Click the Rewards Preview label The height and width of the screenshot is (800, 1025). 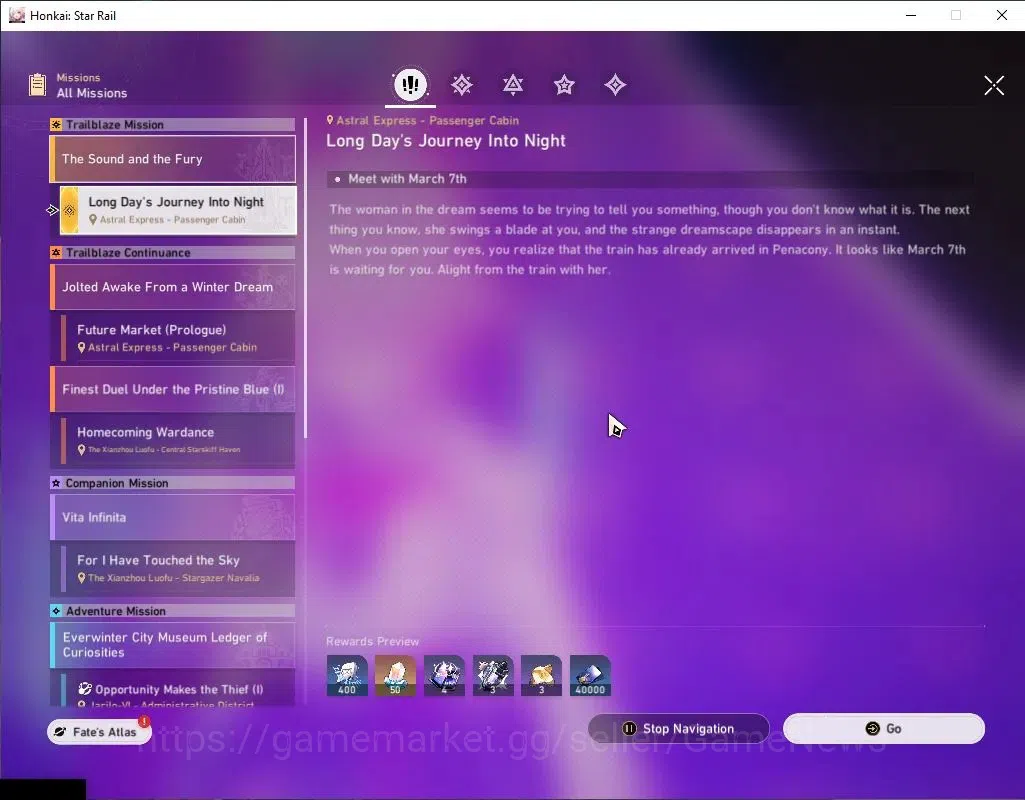coord(373,641)
